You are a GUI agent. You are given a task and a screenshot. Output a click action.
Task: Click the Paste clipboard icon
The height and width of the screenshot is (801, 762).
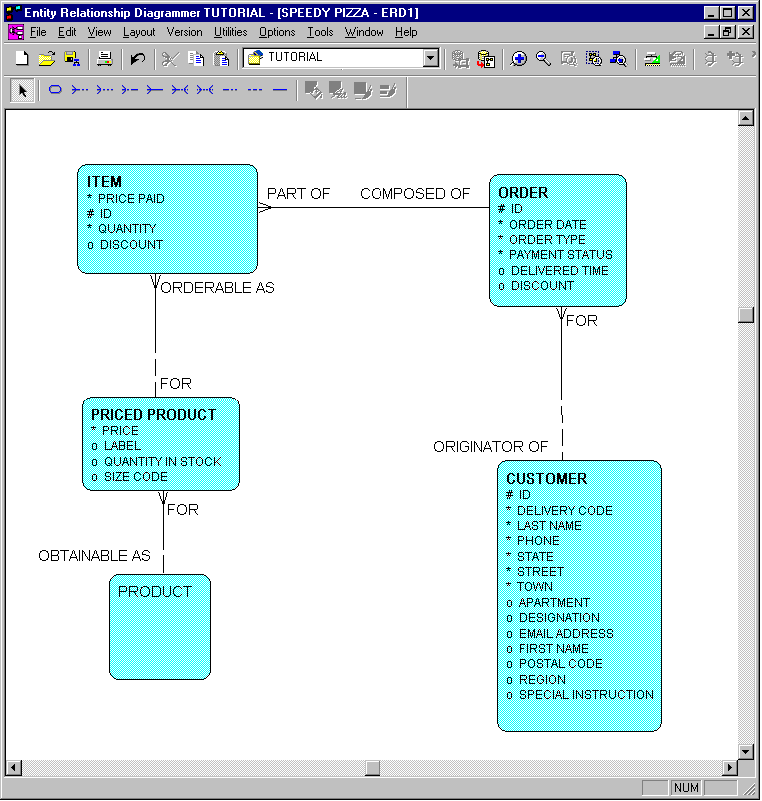pos(221,59)
